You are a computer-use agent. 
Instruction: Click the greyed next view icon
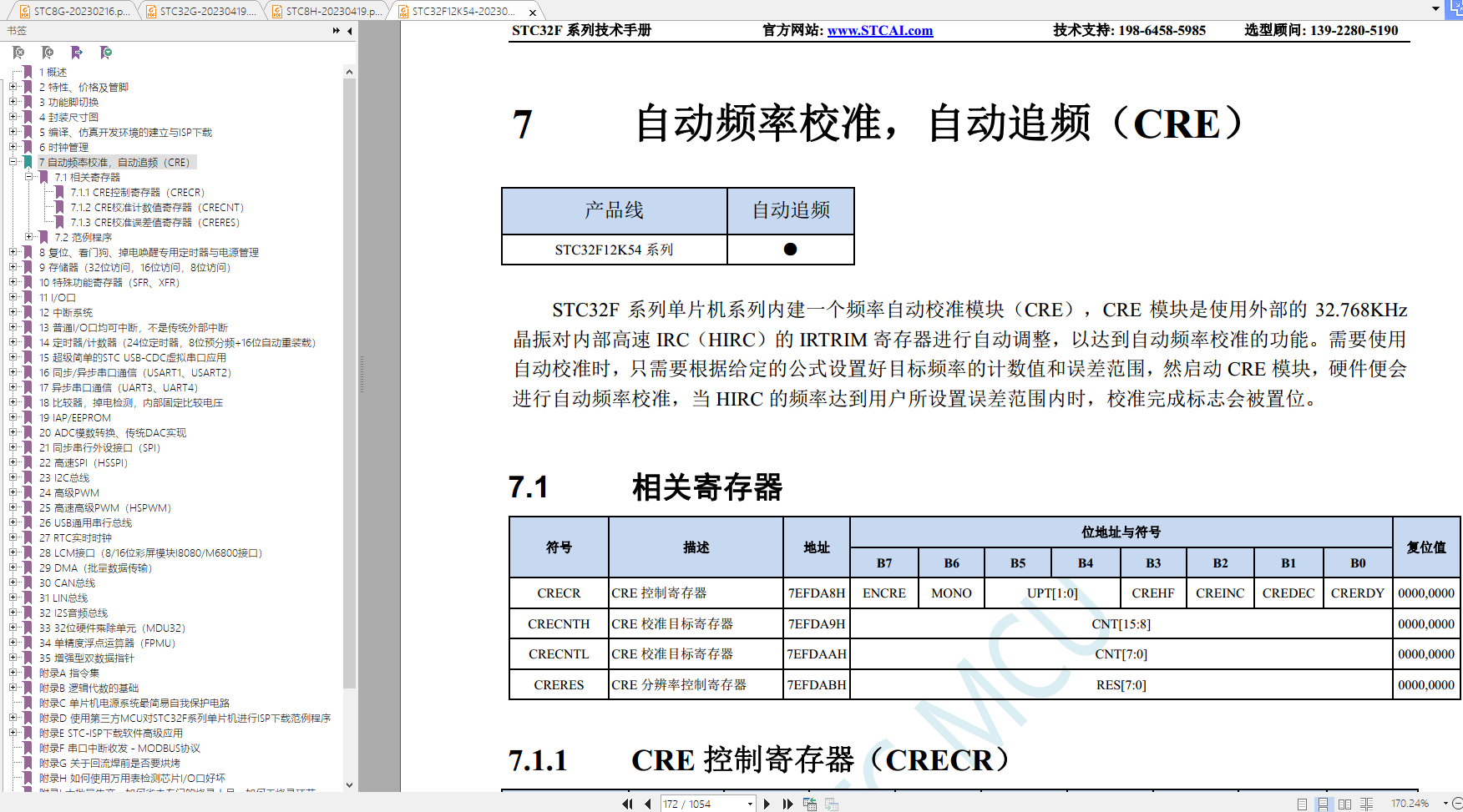831,804
